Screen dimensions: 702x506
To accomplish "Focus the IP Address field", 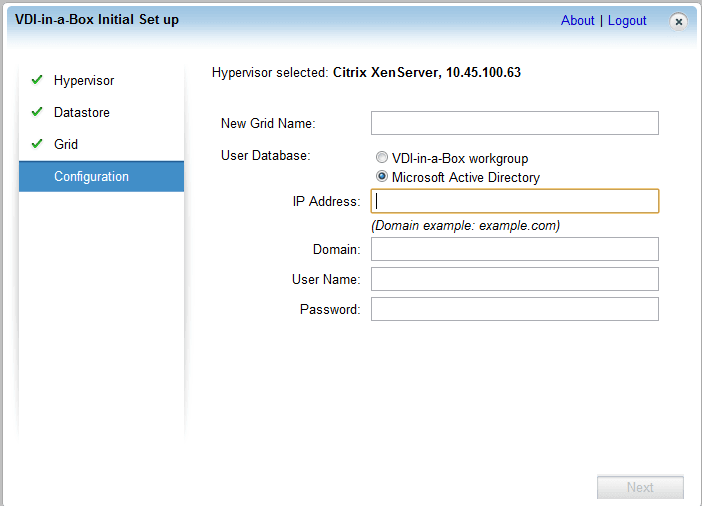I will coord(514,201).
